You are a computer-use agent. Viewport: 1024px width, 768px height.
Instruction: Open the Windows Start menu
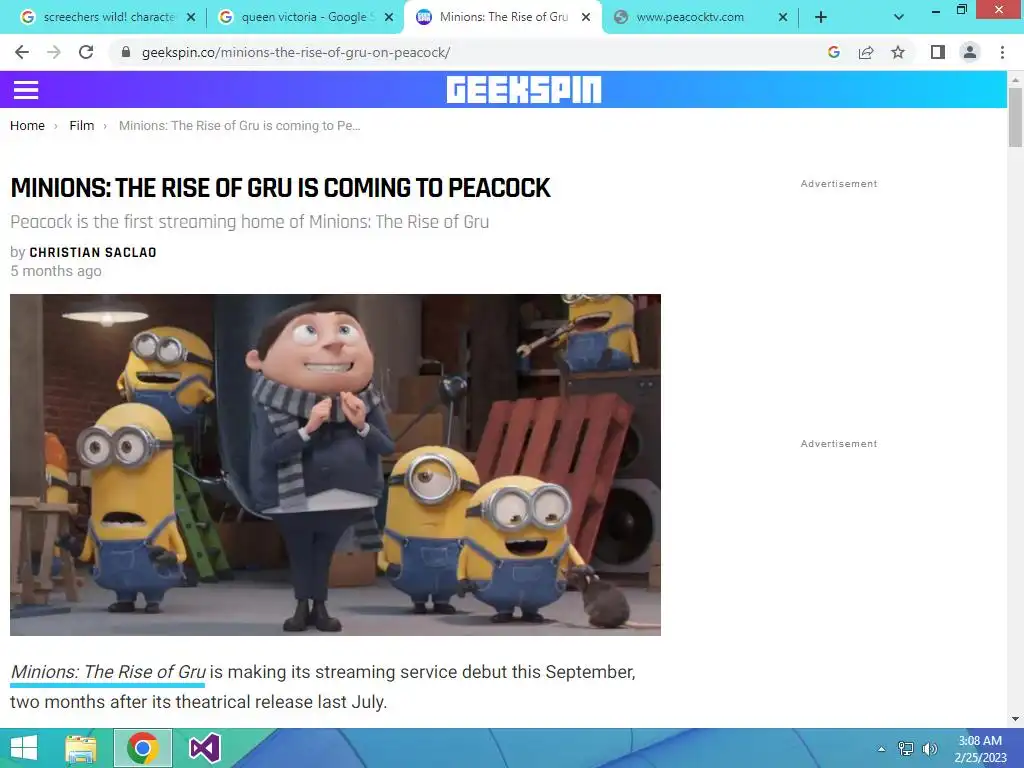[x=24, y=748]
